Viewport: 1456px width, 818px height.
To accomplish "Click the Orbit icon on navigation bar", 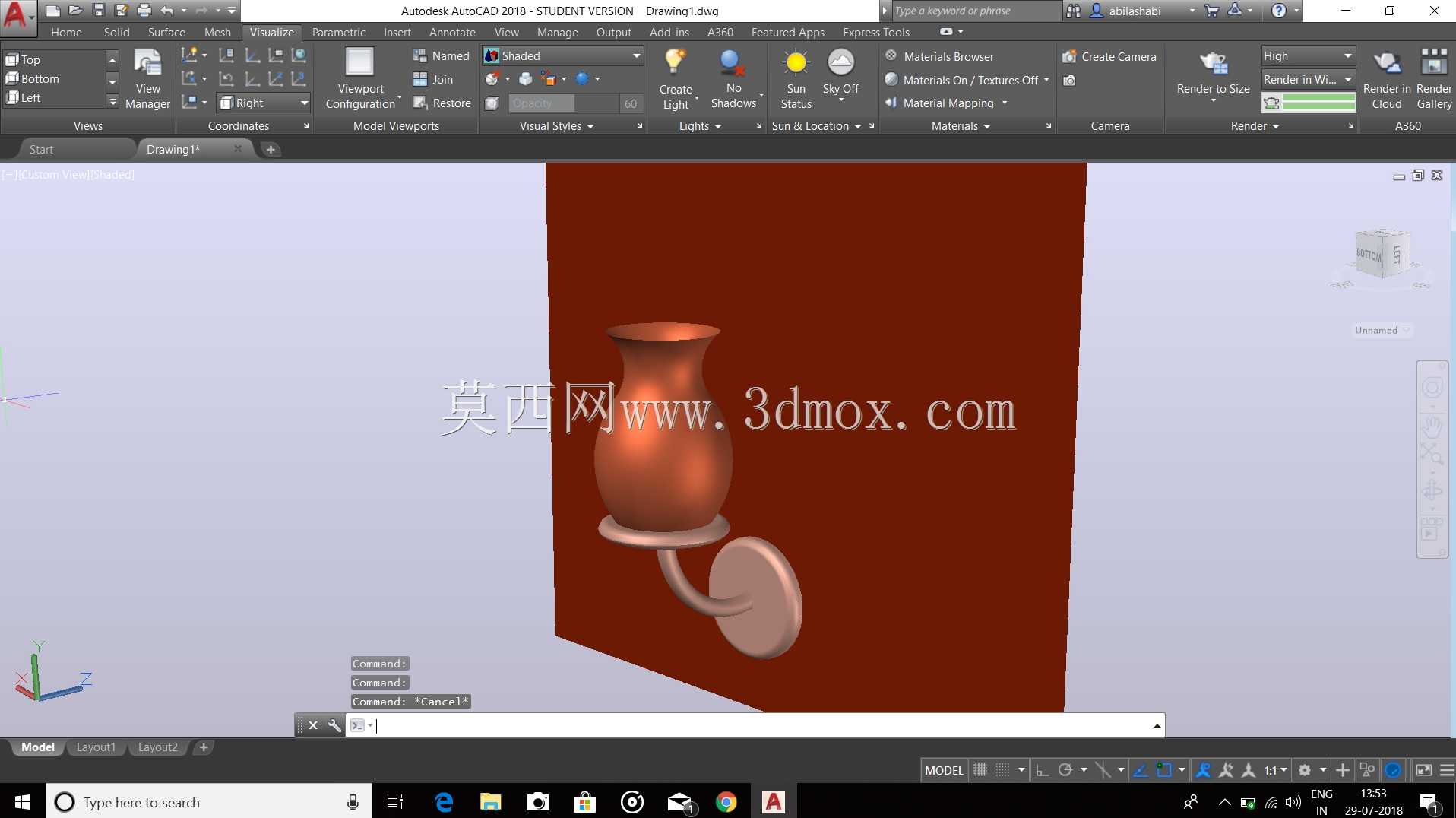I will click(1432, 491).
